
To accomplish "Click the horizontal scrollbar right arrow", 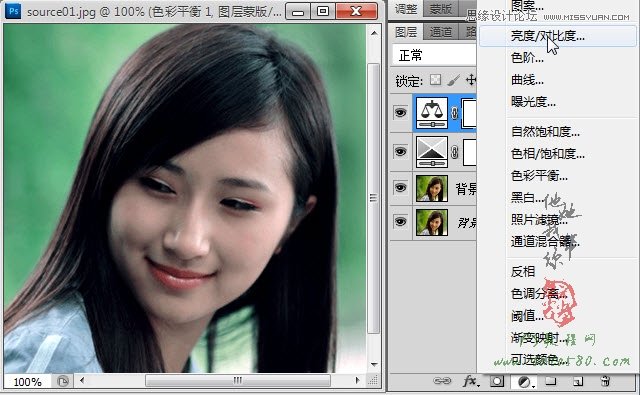I will (x=358, y=381).
